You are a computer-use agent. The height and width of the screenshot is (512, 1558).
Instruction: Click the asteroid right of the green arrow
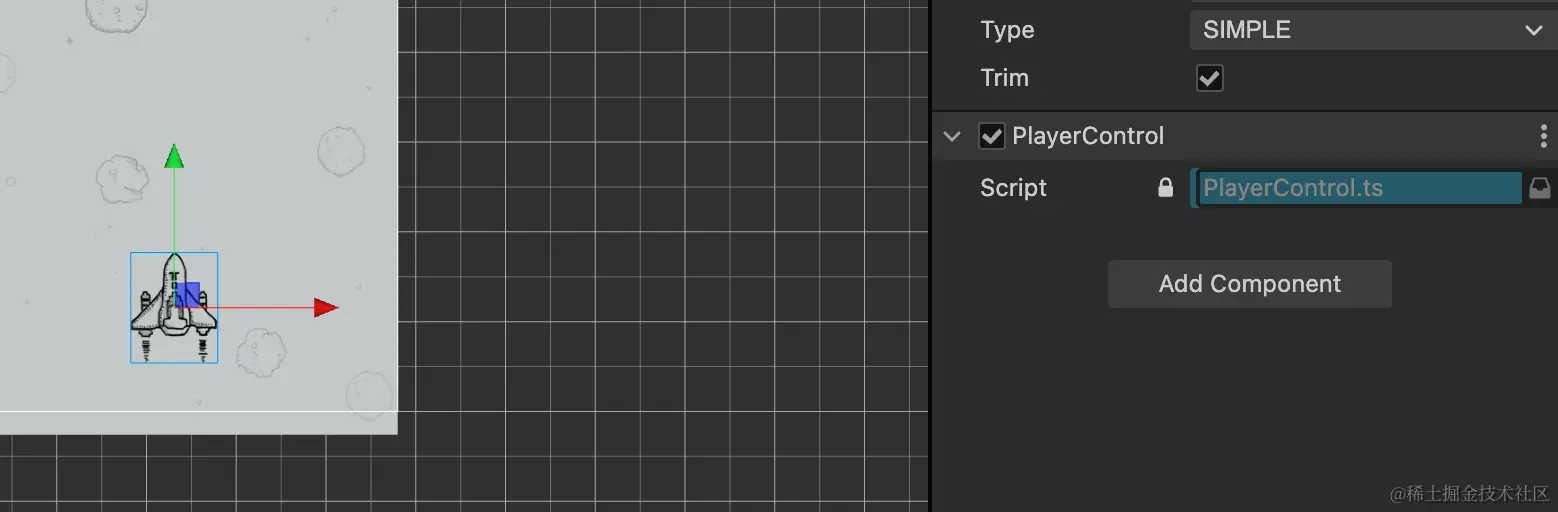point(341,150)
